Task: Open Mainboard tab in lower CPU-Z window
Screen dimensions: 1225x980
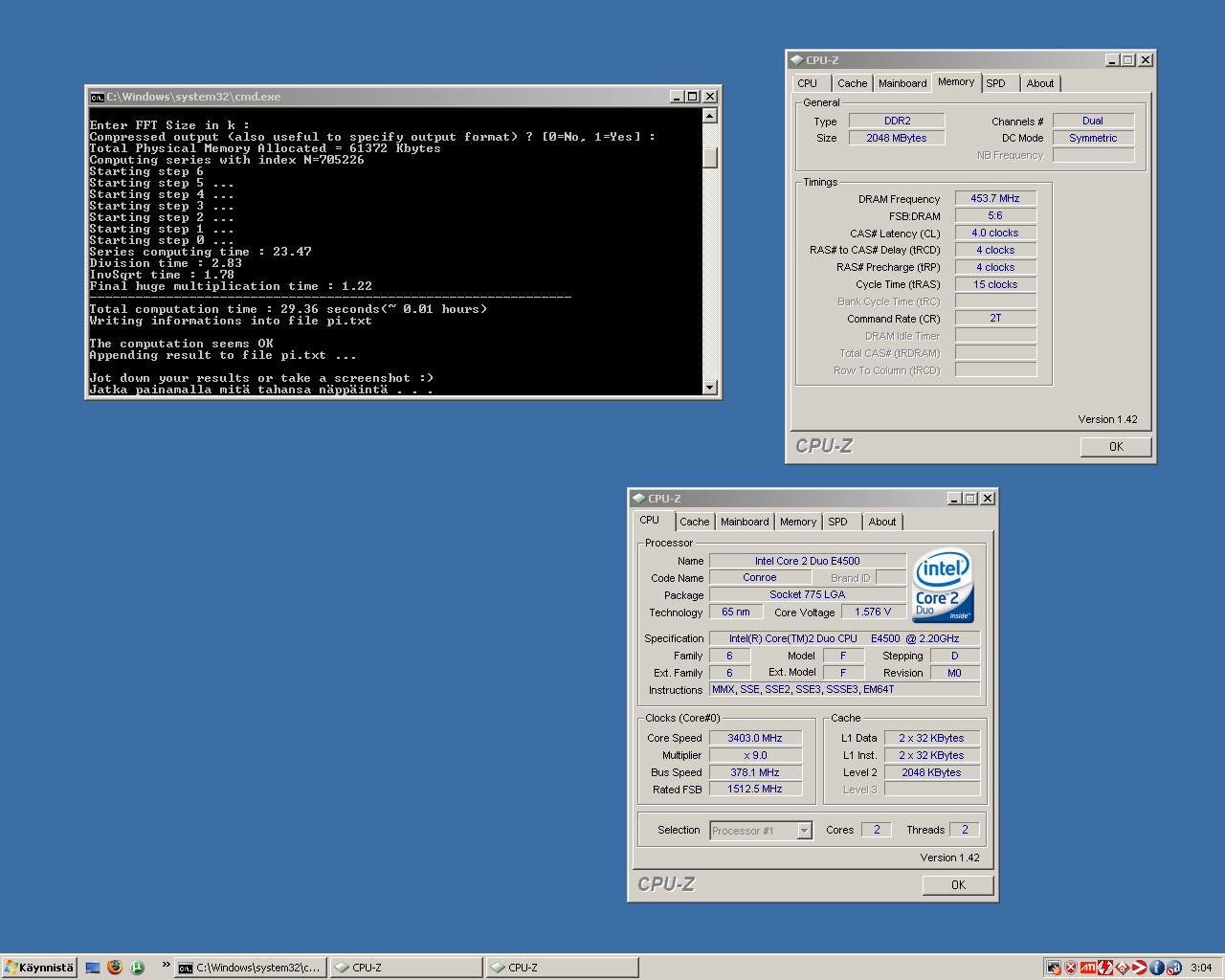Action: click(x=745, y=522)
